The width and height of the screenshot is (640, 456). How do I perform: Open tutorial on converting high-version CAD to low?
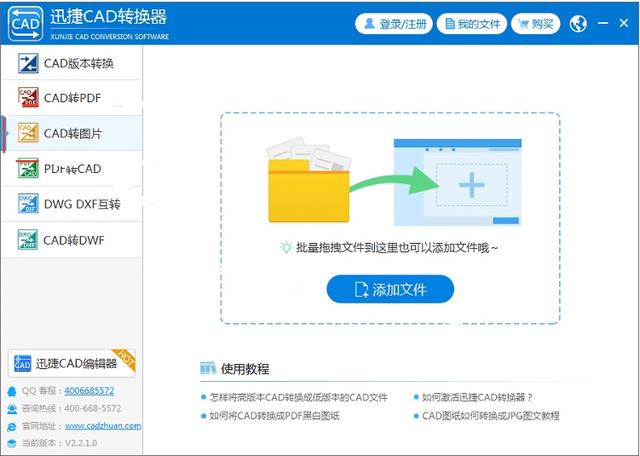[298, 397]
